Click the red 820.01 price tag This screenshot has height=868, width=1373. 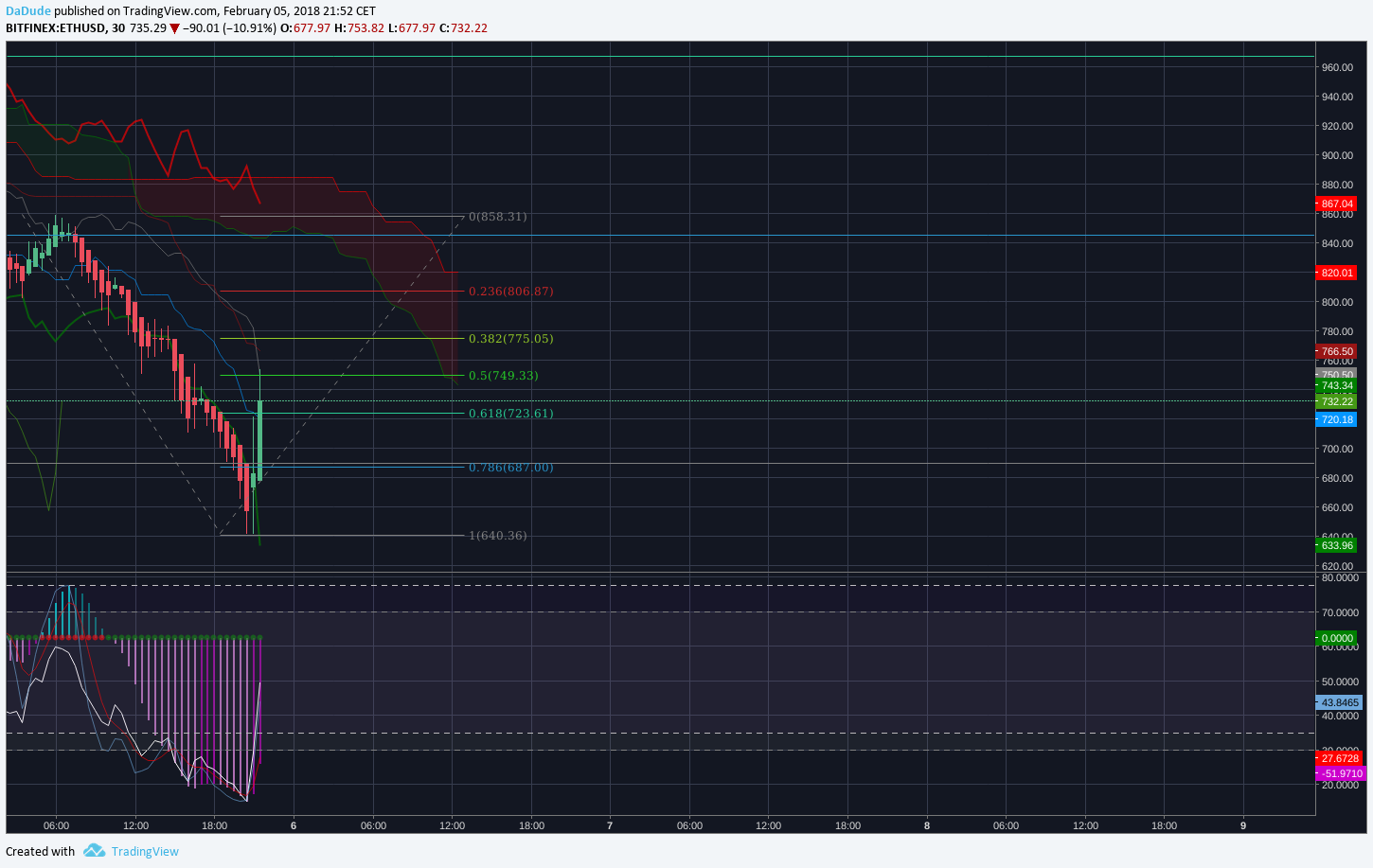coord(1337,273)
